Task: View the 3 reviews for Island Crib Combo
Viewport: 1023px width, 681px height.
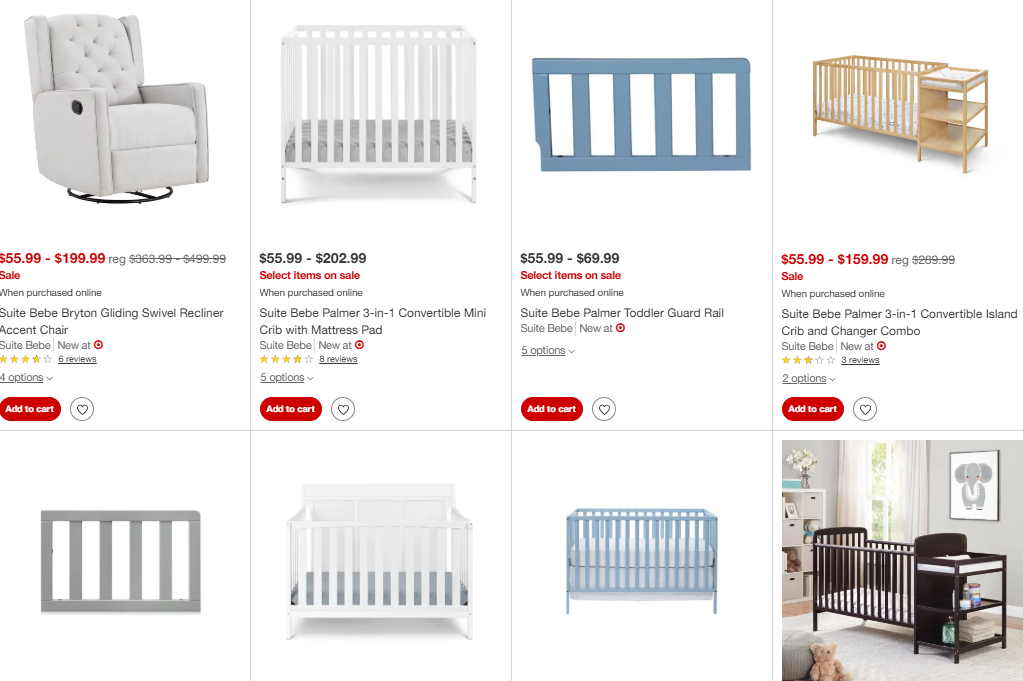Action: tap(860, 360)
